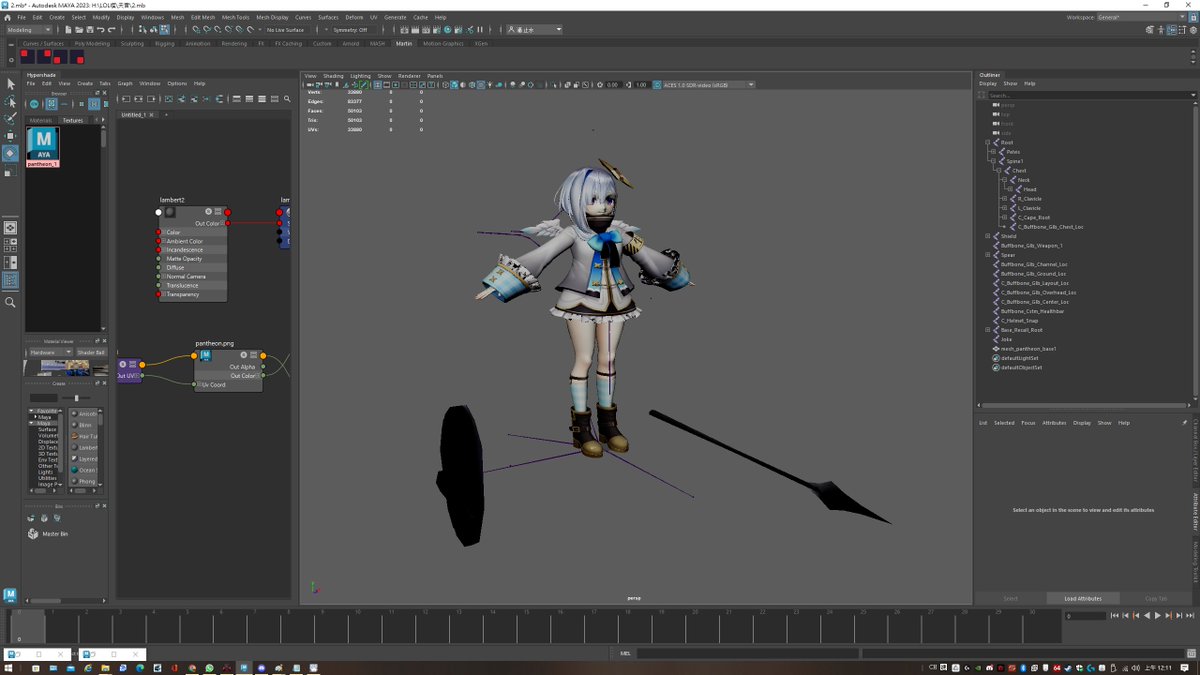Click the magnifier search icon in the left sidebar
This screenshot has height=675, width=1200.
click(10, 302)
